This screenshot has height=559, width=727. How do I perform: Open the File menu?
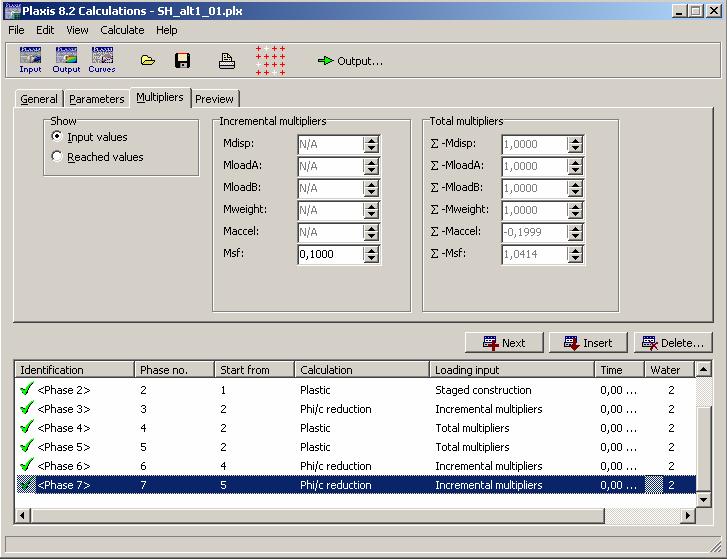pyautogui.click(x=16, y=30)
